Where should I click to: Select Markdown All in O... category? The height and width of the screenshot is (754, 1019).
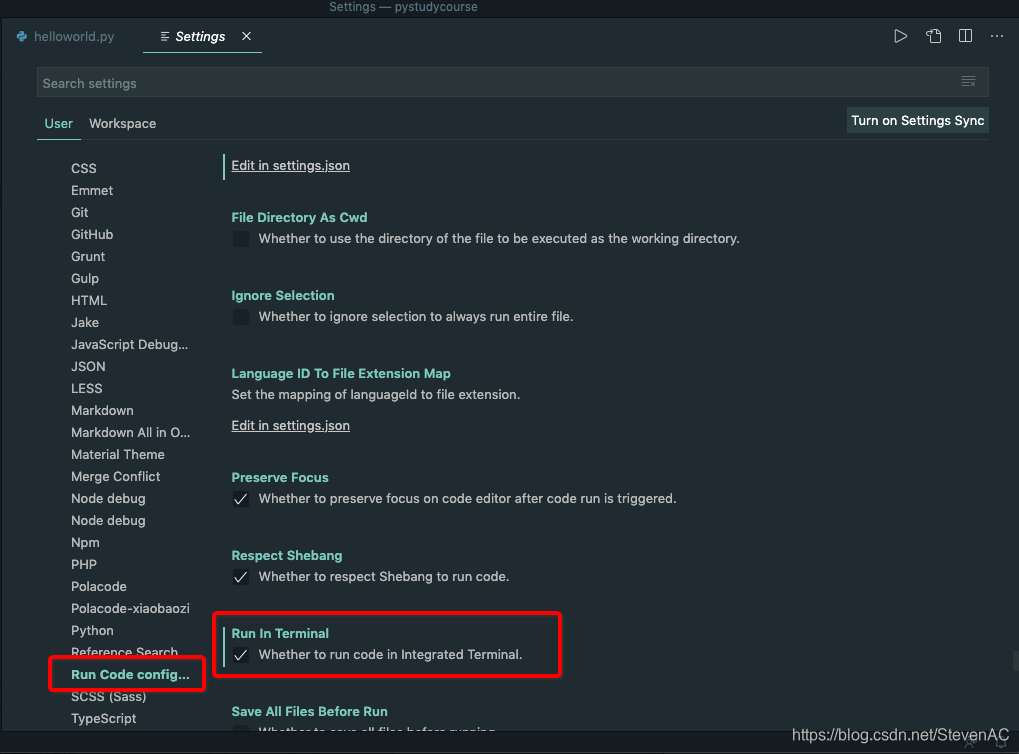point(131,433)
